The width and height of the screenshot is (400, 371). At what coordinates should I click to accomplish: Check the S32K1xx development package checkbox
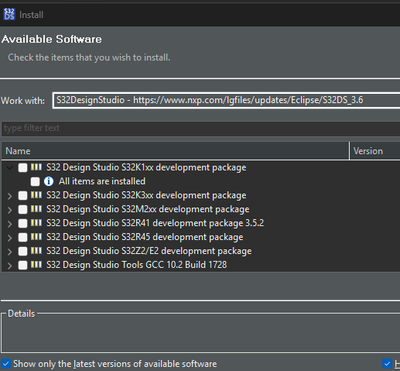coord(23,168)
